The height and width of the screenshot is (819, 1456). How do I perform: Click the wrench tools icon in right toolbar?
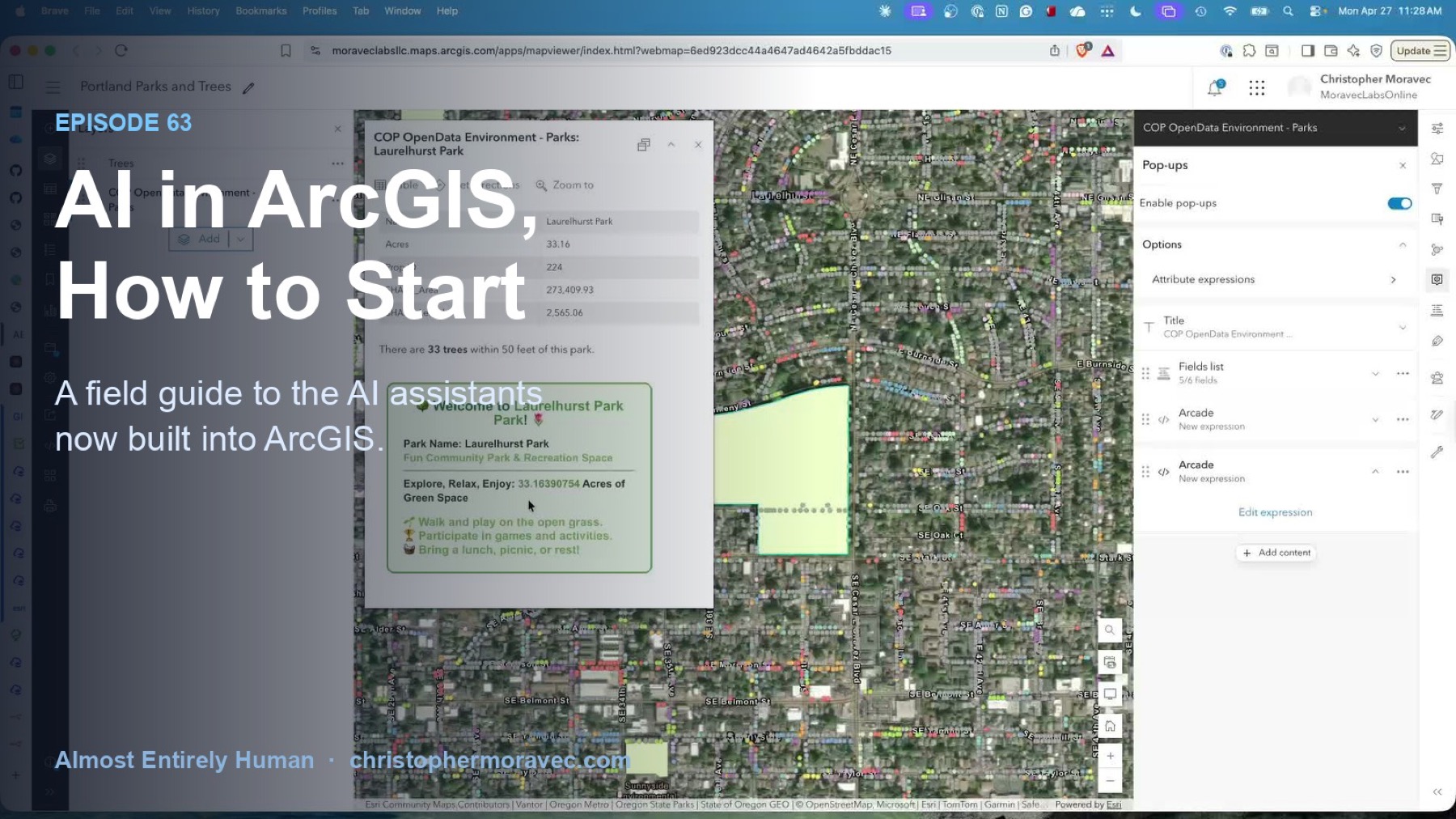click(x=1437, y=452)
